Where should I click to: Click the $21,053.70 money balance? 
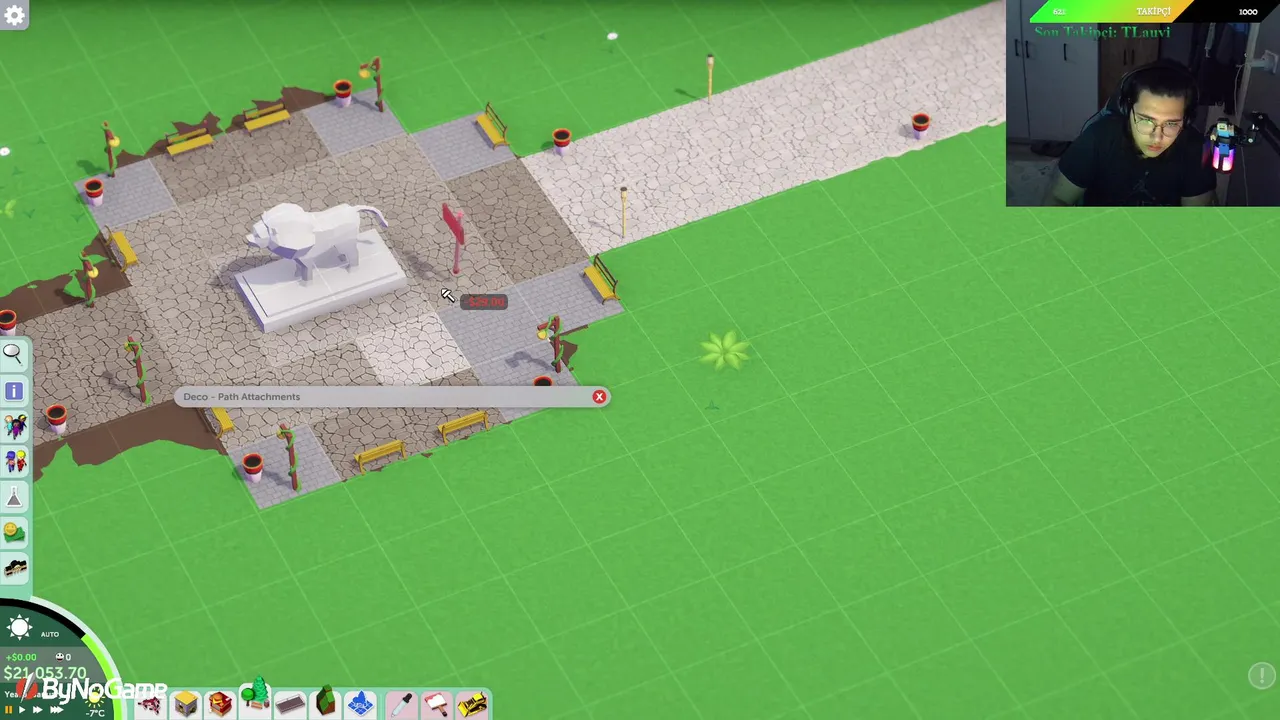click(x=45, y=673)
